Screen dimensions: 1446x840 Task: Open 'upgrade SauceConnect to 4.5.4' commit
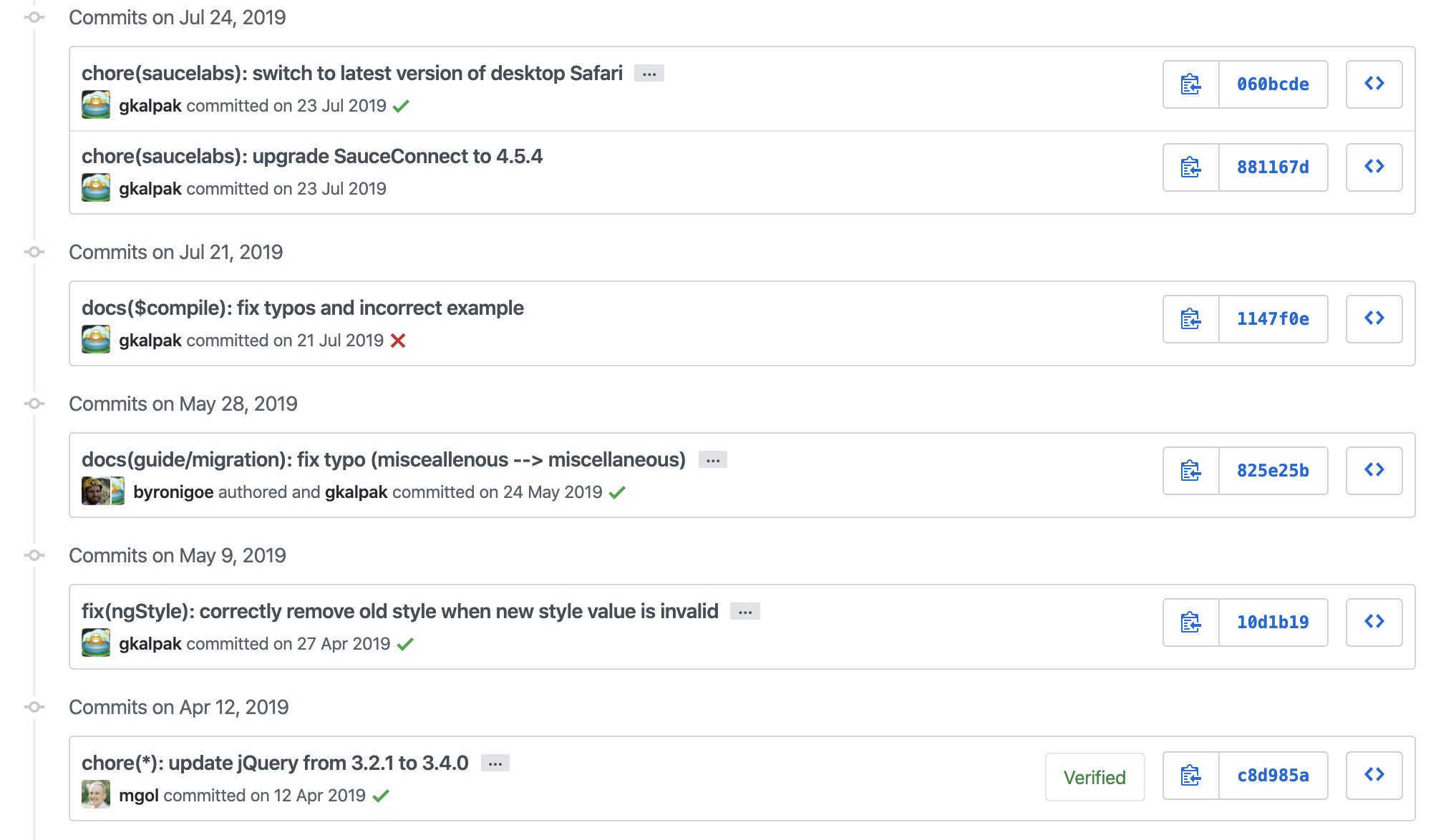[312, 157]
